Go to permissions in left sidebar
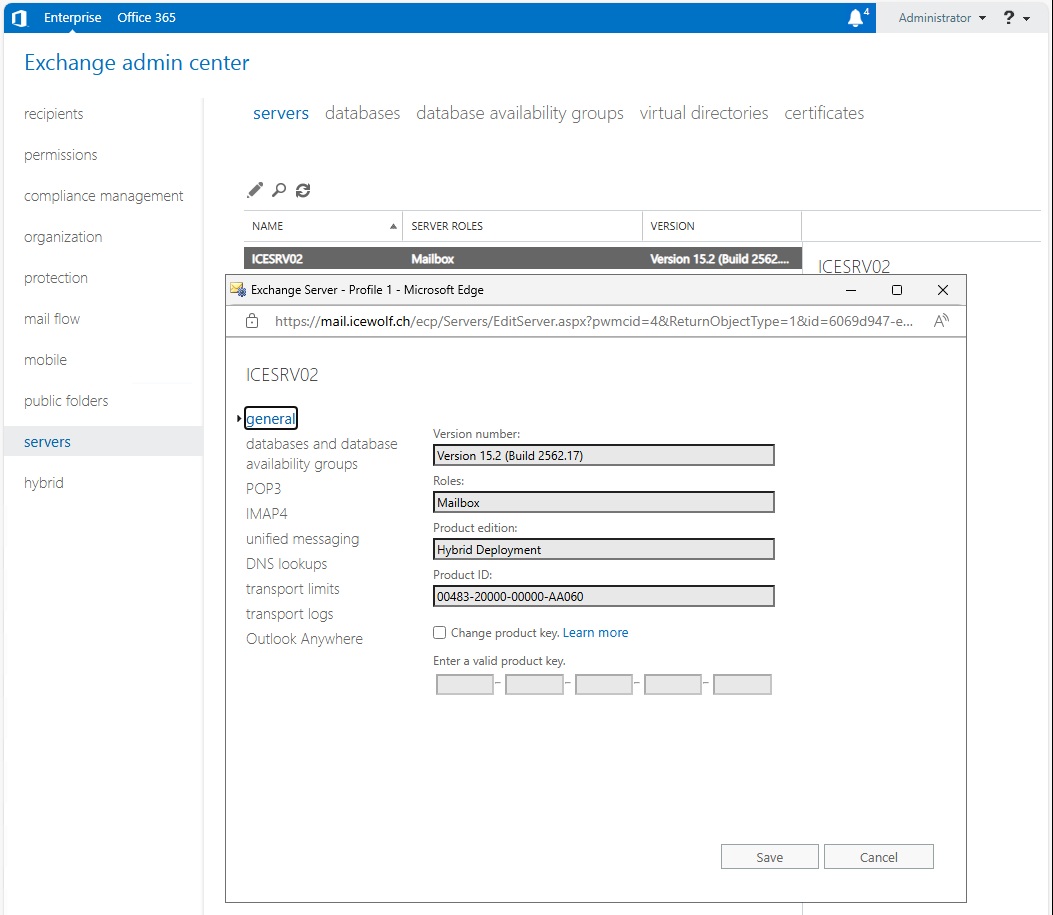1053x915 pixels. [x=60, y=155]
